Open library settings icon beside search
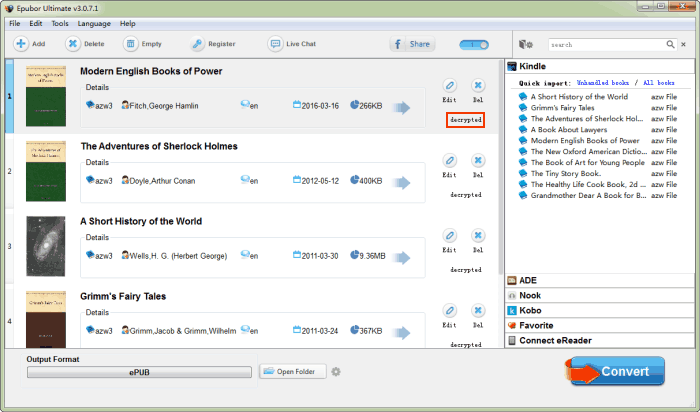 point(526,44)
